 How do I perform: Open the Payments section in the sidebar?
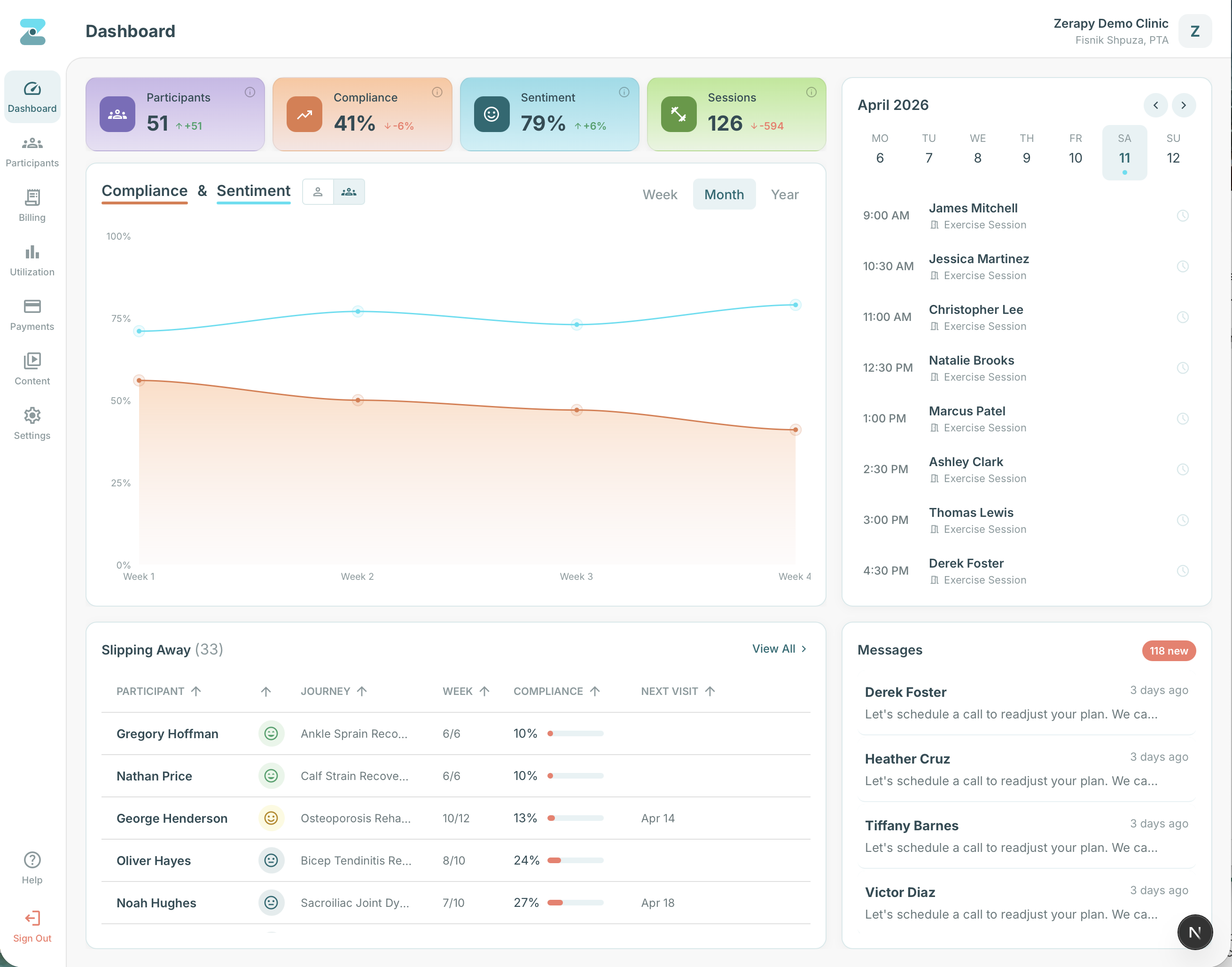point(31,314)
